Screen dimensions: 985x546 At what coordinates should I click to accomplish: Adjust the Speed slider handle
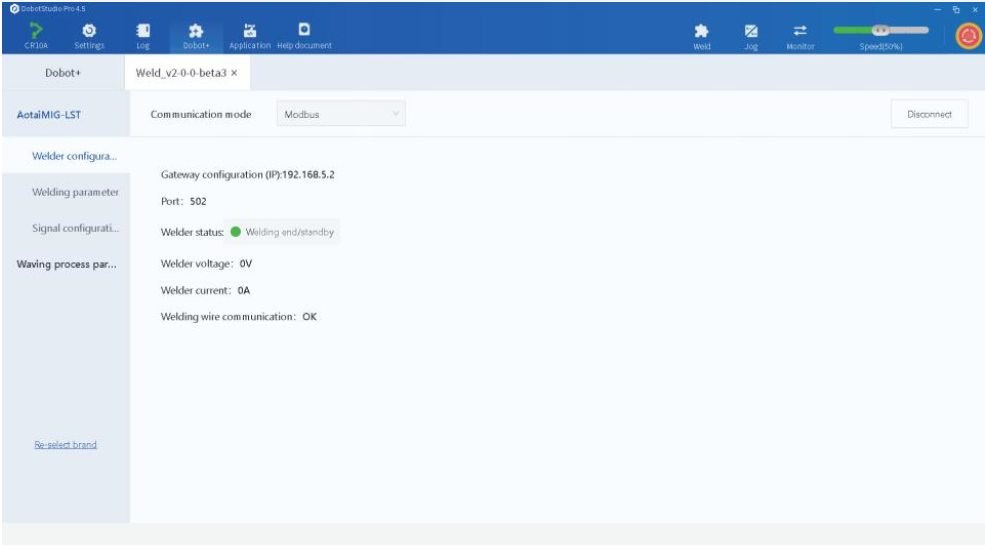(x=881, y=30)
